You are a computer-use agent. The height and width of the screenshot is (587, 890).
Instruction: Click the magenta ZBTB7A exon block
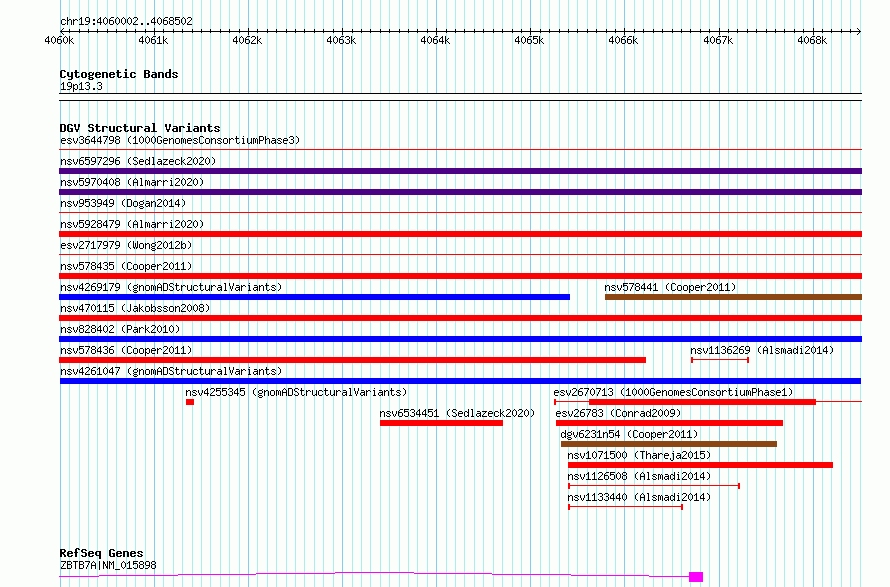pos(696,577)
